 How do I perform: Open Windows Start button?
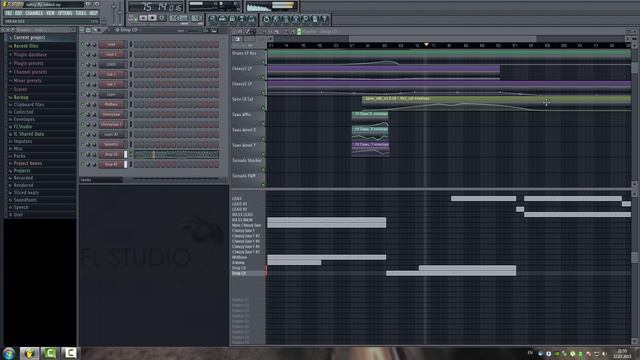click(x=9, y=353)
